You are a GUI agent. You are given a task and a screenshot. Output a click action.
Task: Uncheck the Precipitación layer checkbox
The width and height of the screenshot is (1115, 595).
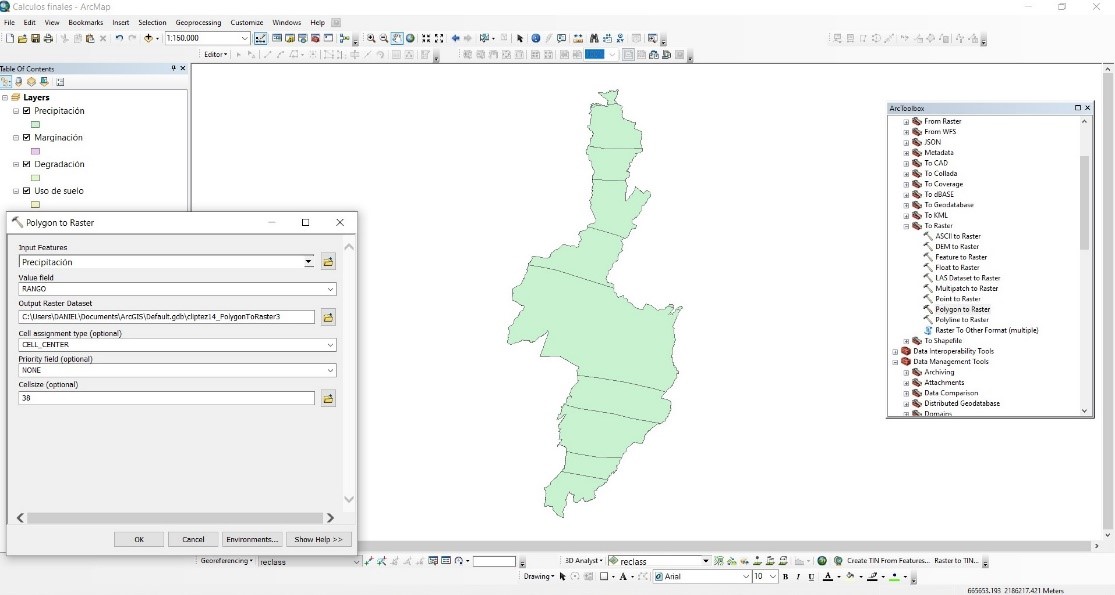coord(27,111)
